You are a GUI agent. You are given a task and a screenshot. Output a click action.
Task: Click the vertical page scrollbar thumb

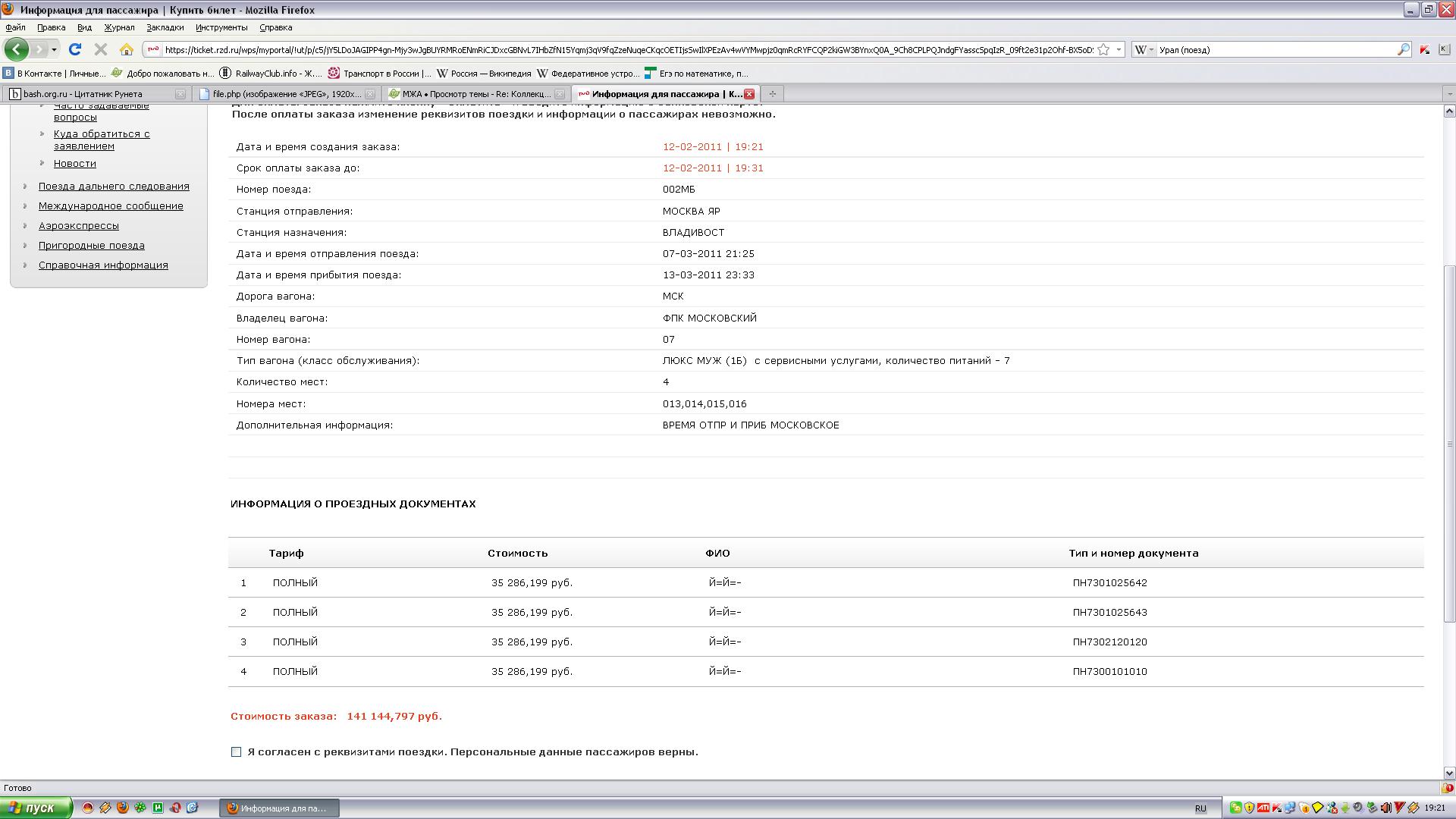[1449, 444]
